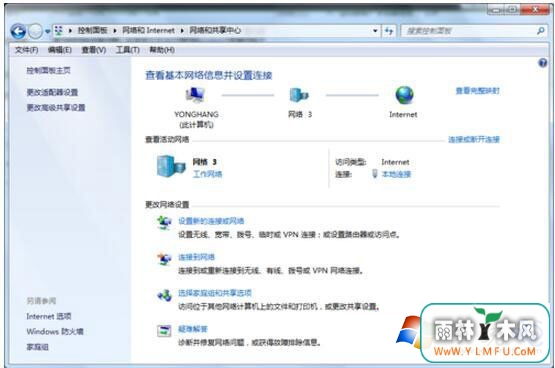This screenshot has height=368, width=555.
Task: Select 网络和 Internet breadcrumb
Action: [x=148, y=30]
